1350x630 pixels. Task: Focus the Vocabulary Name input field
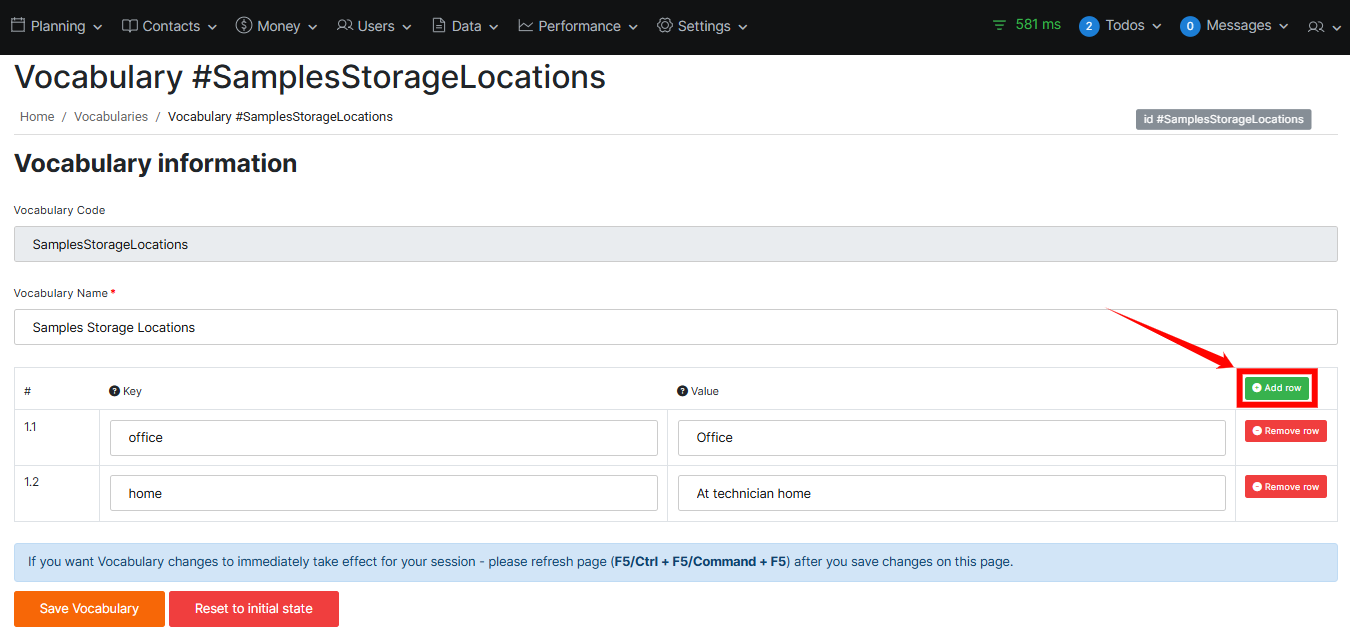coord(675,327)
